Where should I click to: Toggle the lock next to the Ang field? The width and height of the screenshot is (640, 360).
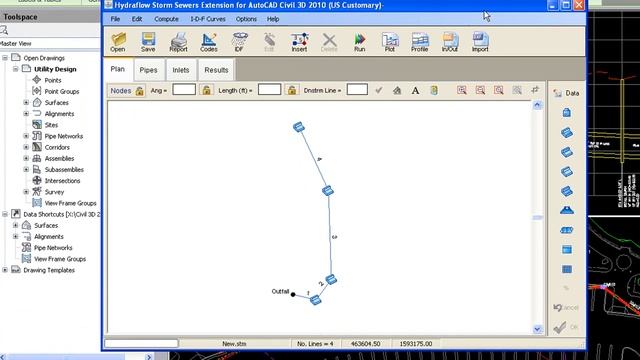[207, 90]
